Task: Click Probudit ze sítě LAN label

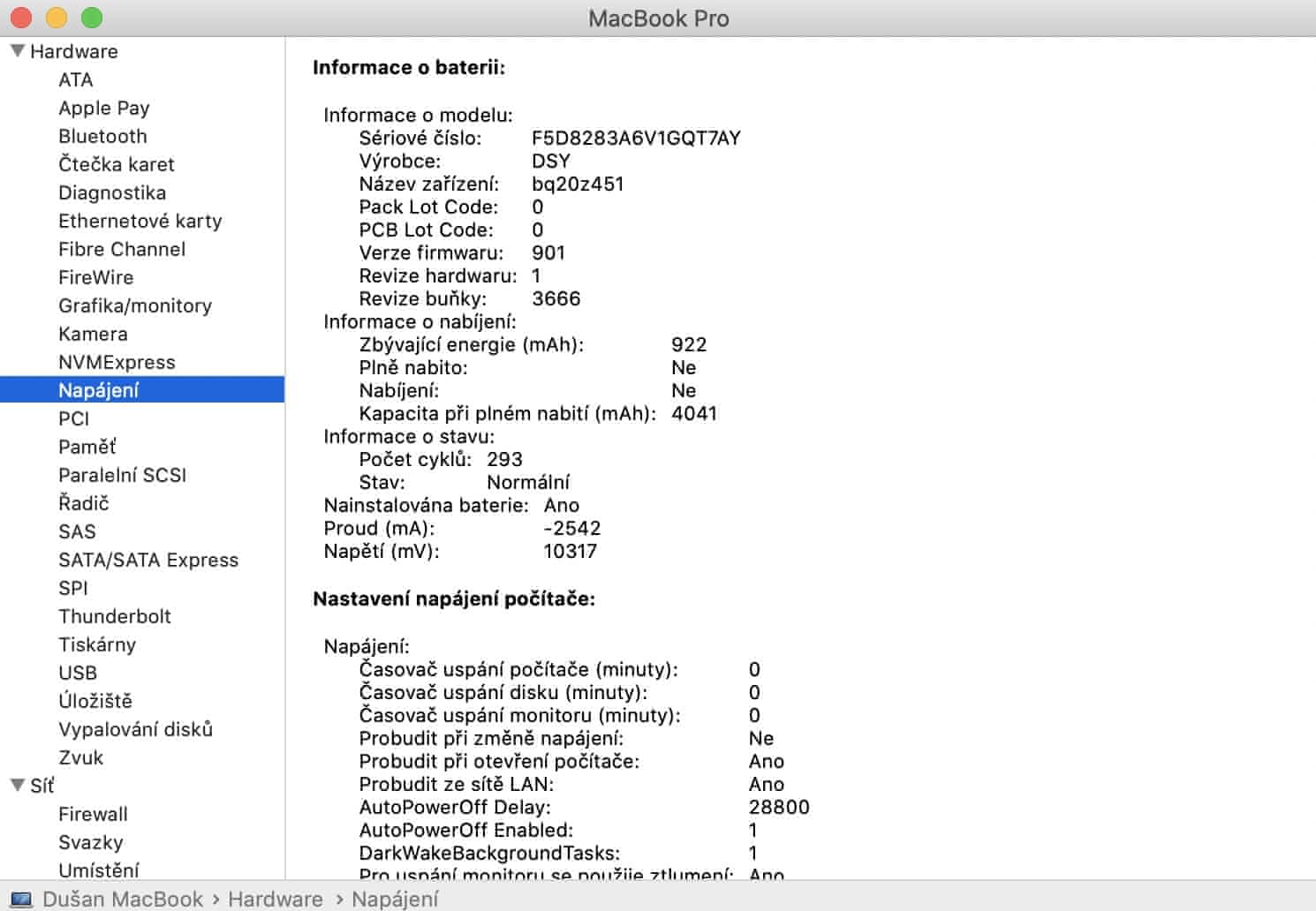Action: [457, 784]
